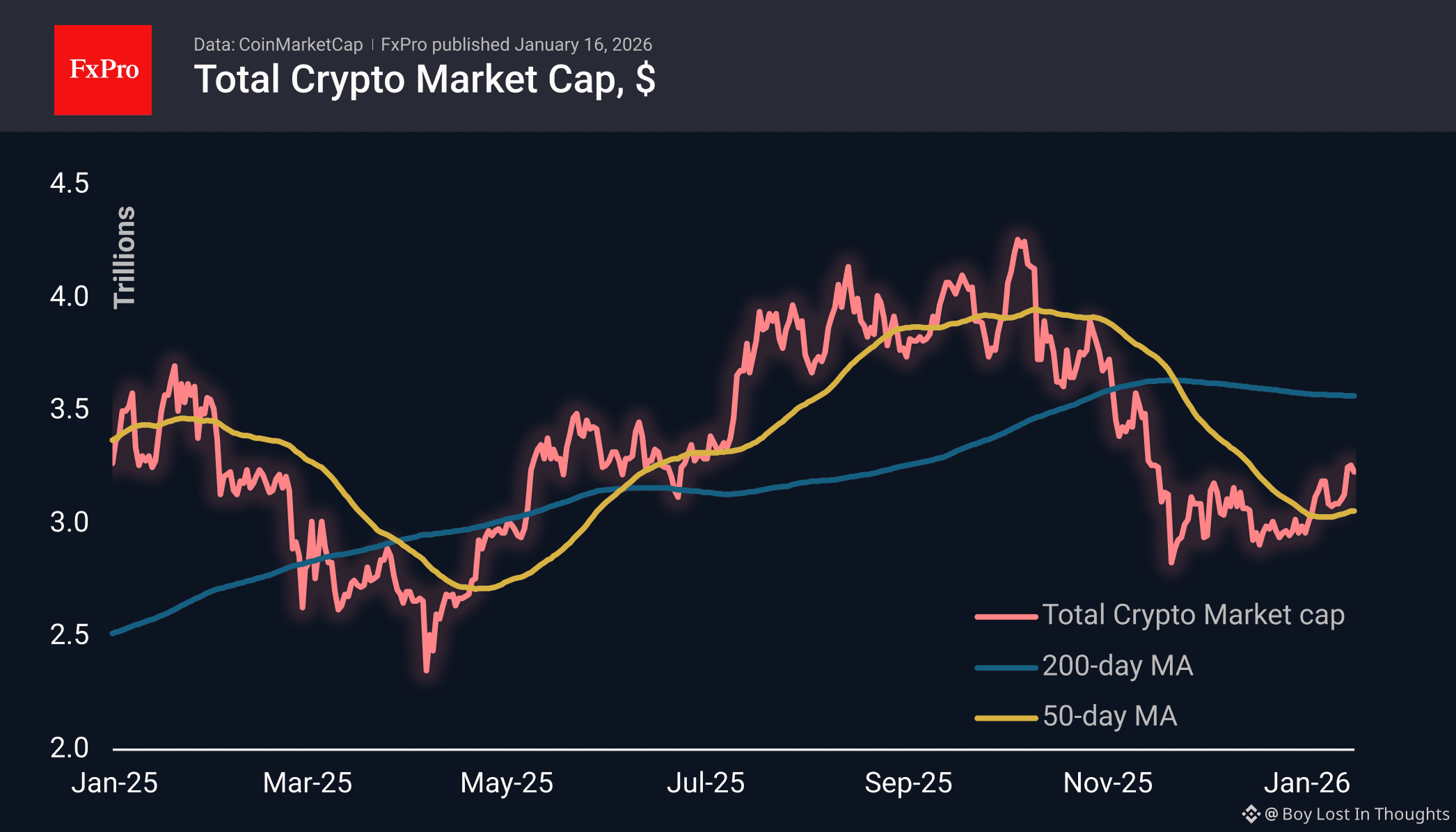Click the May-25 x-axis label
The image size is (1456, 832).
tap(507, 783)
